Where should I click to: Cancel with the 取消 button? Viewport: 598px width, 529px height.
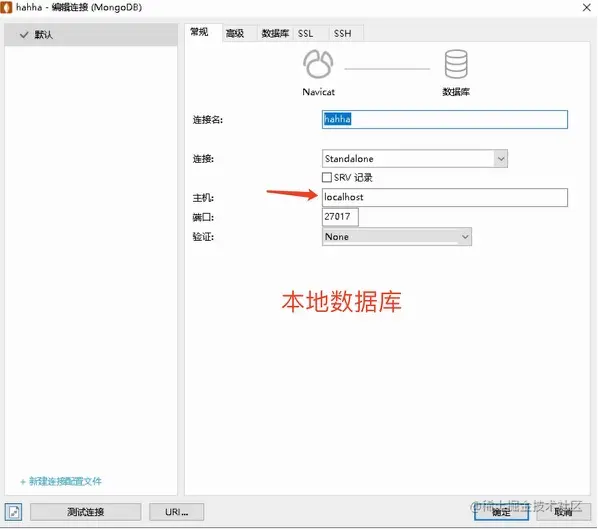point(563,512)
